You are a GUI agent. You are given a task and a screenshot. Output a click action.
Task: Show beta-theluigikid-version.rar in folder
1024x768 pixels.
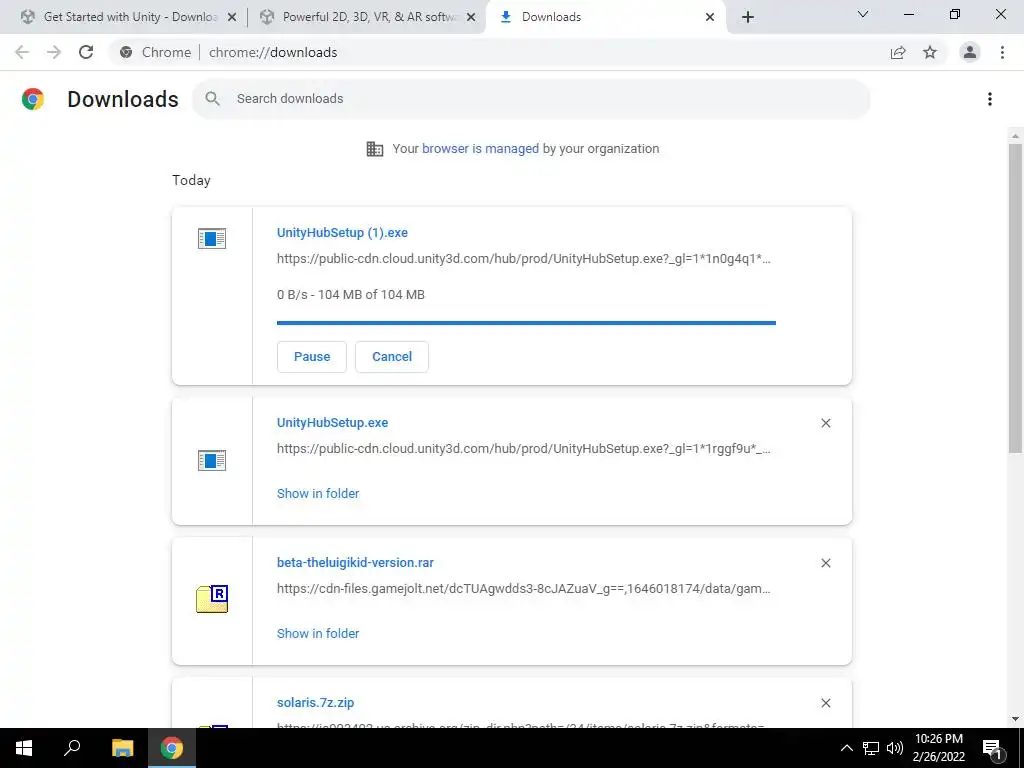[x=318, y=633]
